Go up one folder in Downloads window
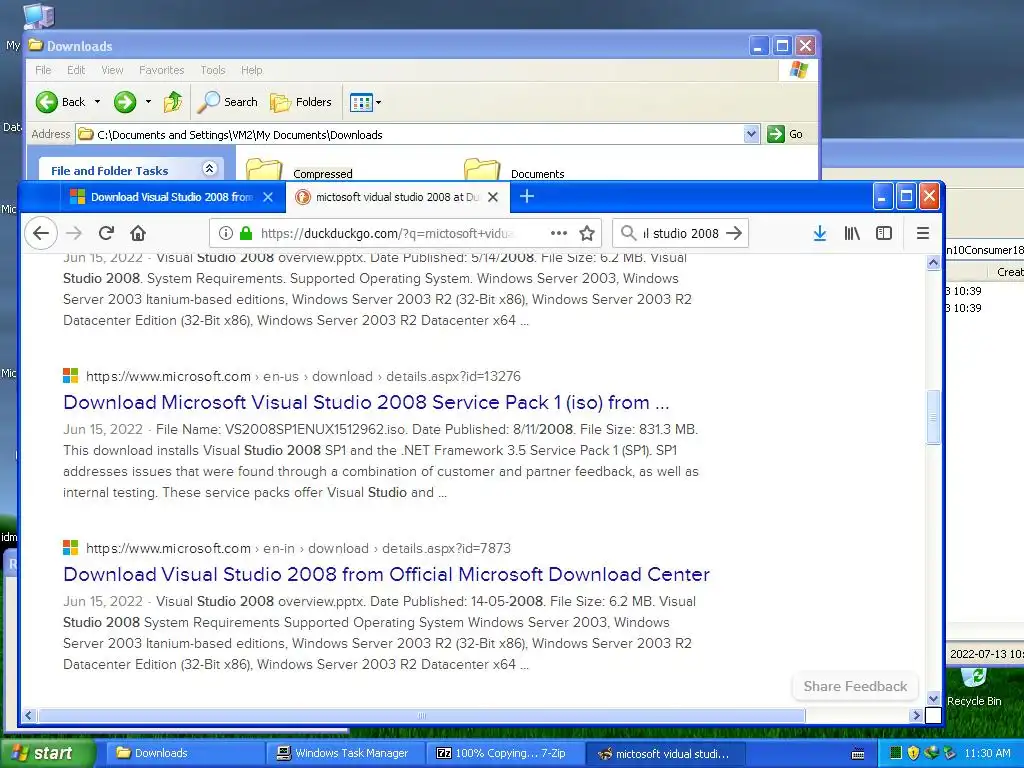Viewport: 1024px width, 768px height. click(x=172, y=102)
